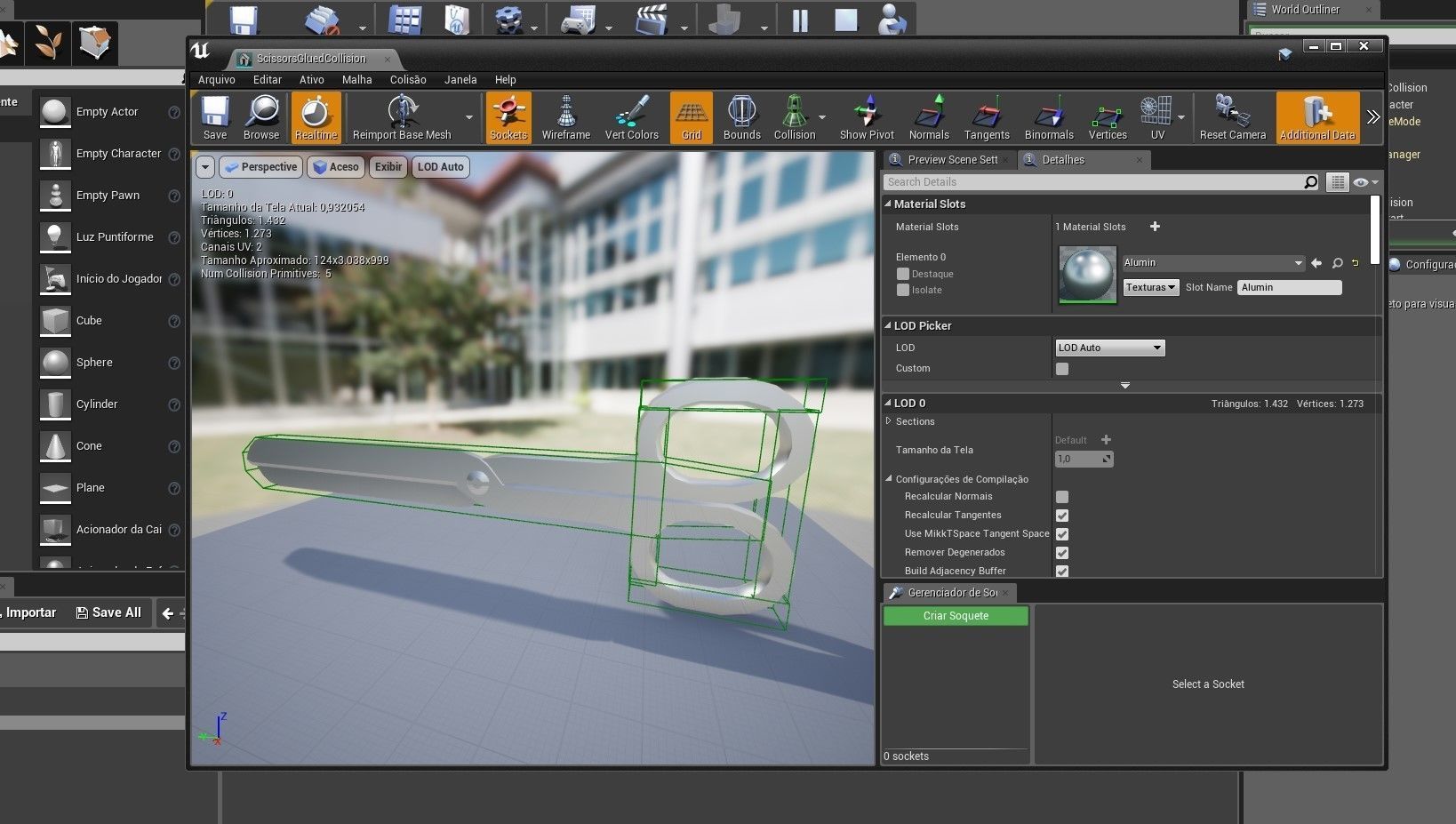
Task: Collapse LOD Picker section
Action: tap(887, 325)
